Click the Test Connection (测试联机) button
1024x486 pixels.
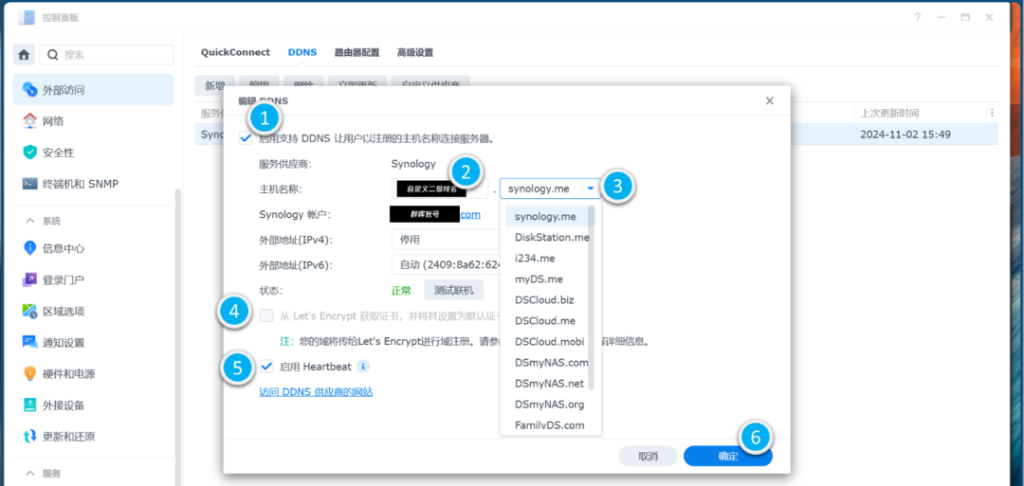coord(454,290)
